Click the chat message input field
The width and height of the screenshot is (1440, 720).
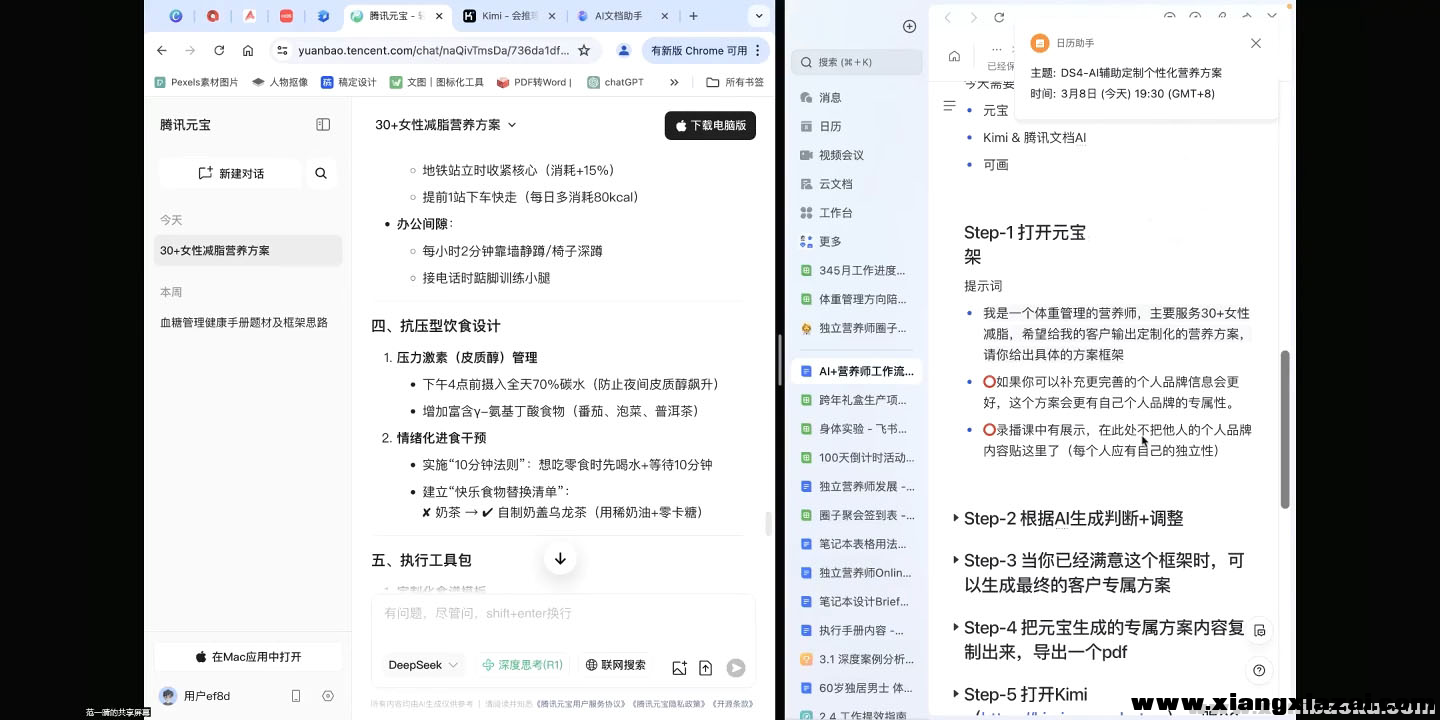(563, 614)
